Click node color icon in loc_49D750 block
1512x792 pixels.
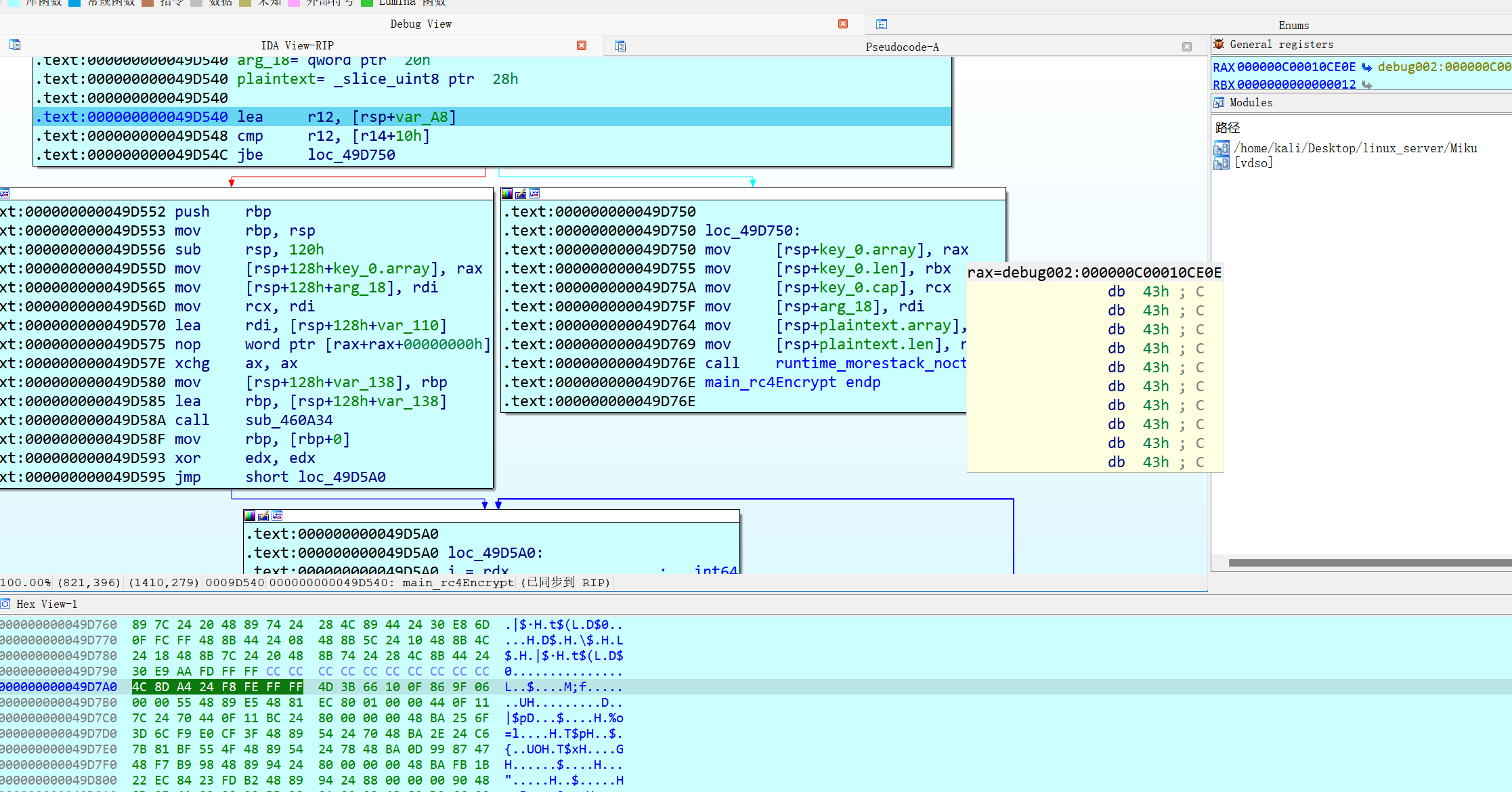coord(507,194)
